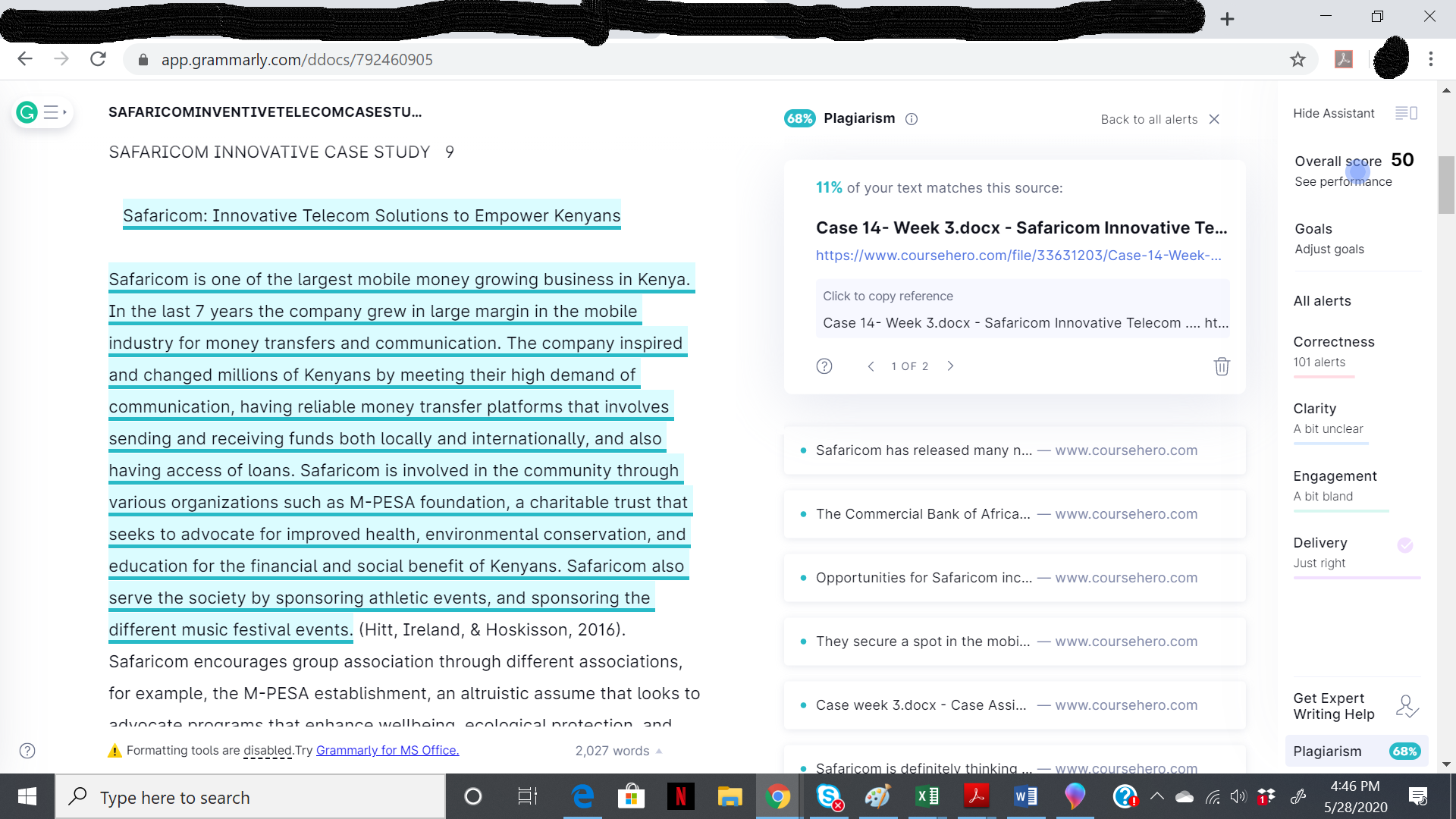1456x819 pixels.
Task: Open Cortana from the taskbar
Action: (x=472, y=796)
